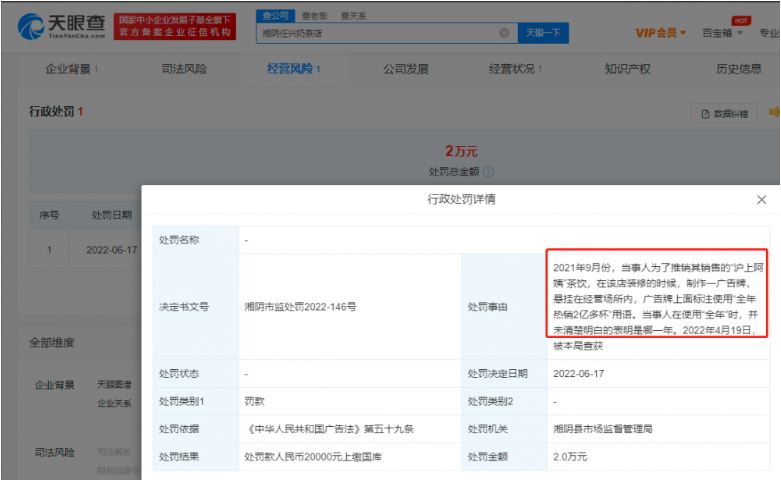Open the 经营状况 navigation tab
Screen dimensions: 781x481
click(x=515, y=69)
